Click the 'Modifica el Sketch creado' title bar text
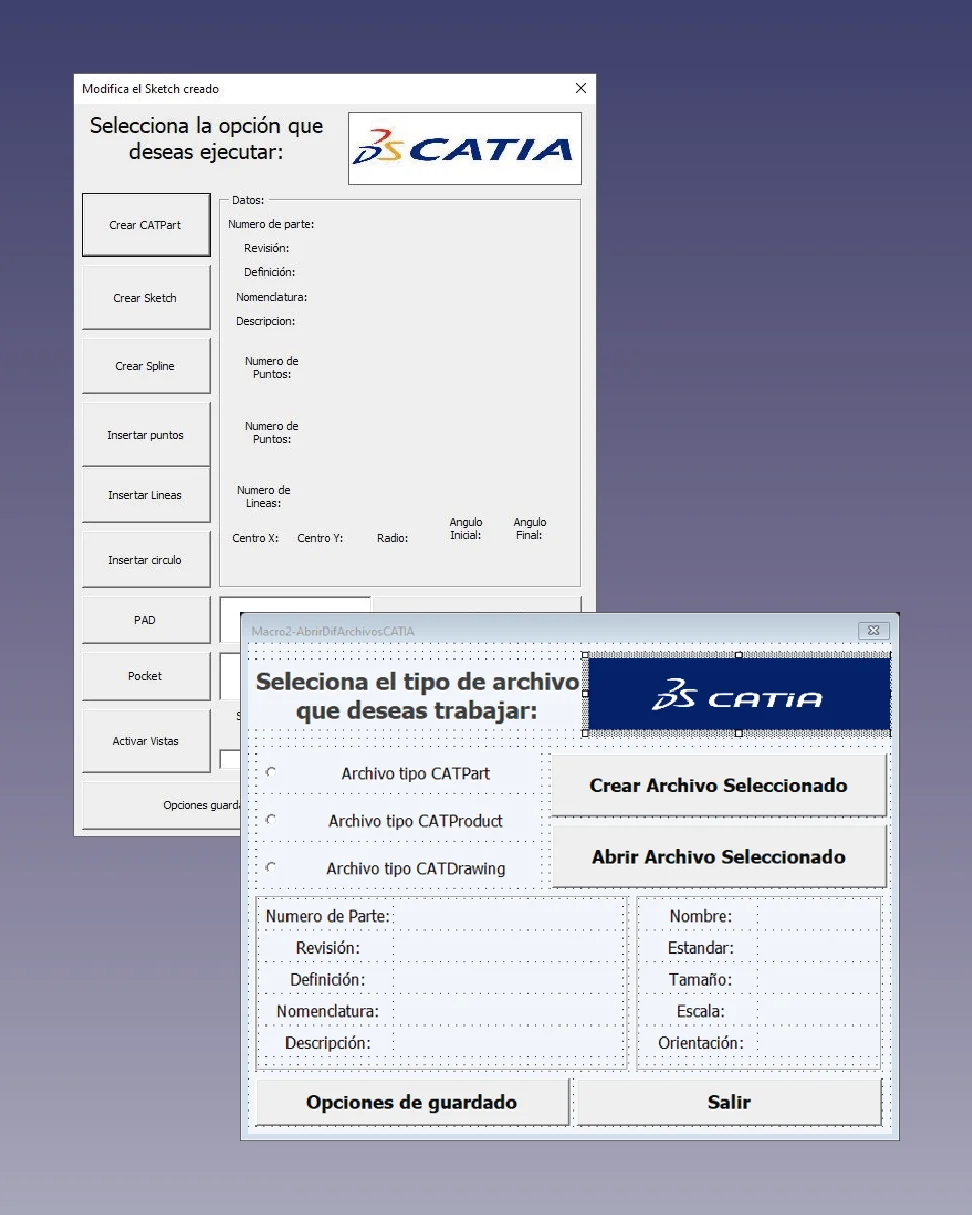Viewport: 972px width, 1215px height. 151,89
